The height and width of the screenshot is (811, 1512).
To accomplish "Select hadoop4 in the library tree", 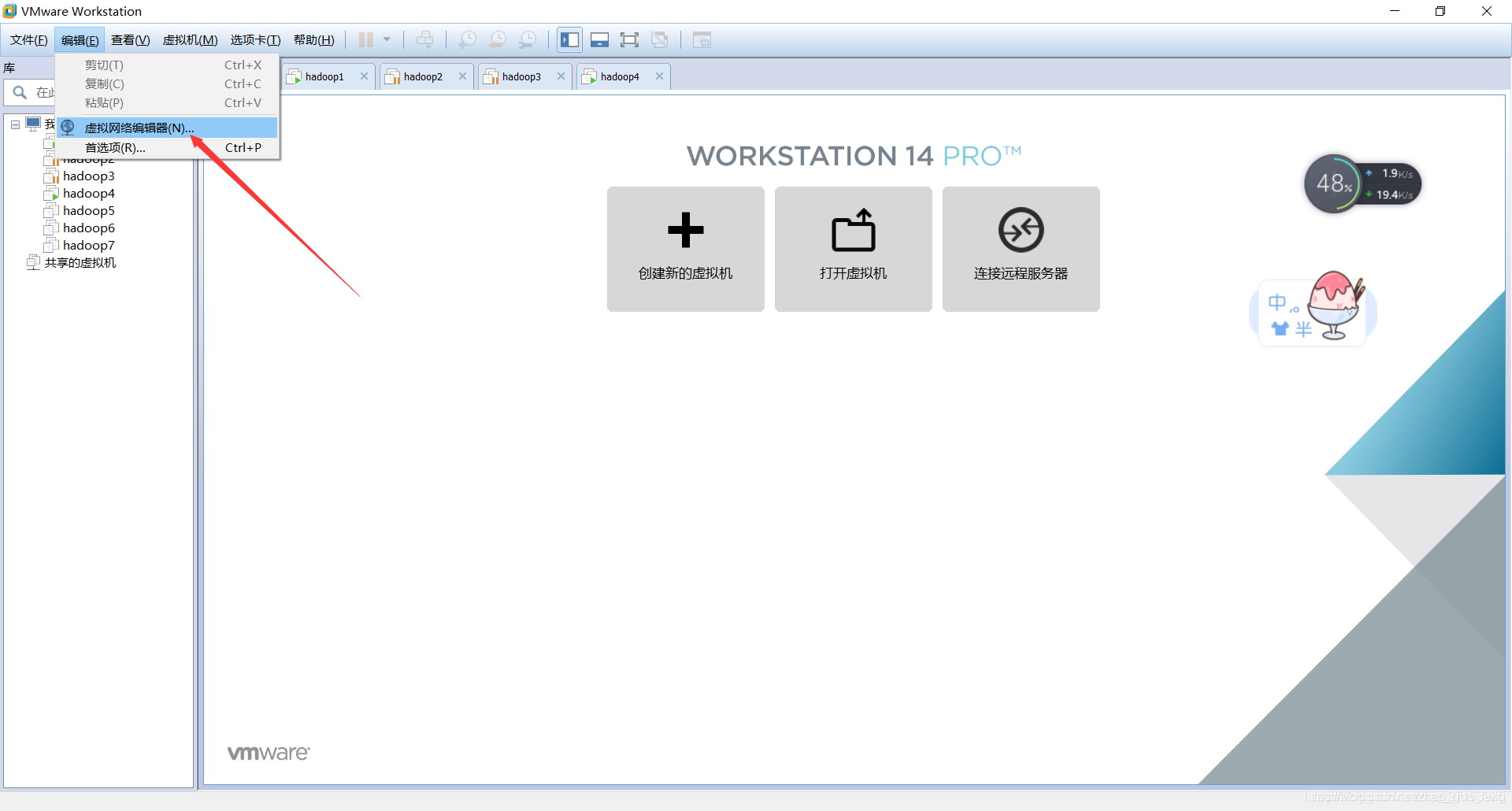I will point(89,194).
